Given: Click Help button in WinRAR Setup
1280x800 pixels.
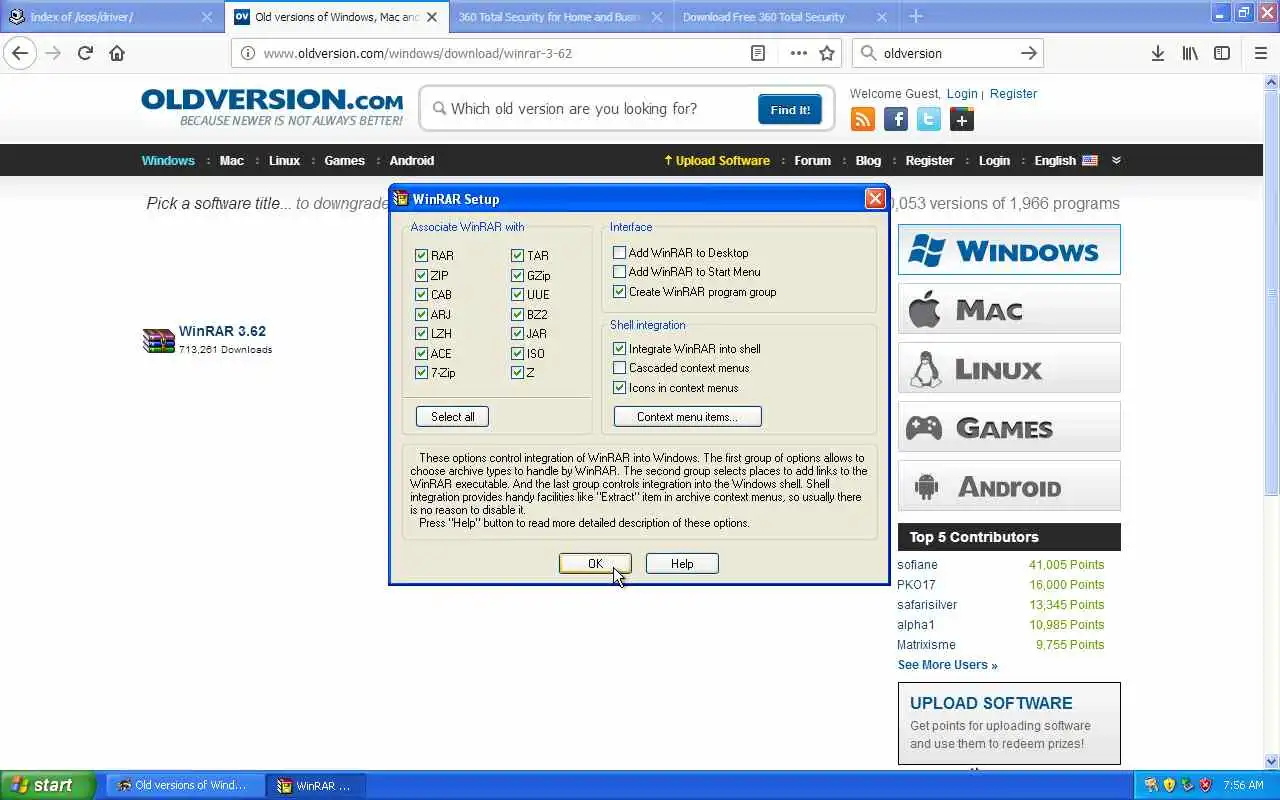Looking at the screenshot, I should pos(682,564).
